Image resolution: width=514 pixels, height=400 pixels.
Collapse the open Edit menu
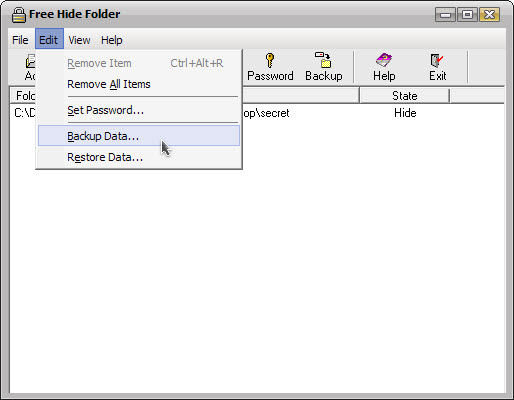(49, 39)
